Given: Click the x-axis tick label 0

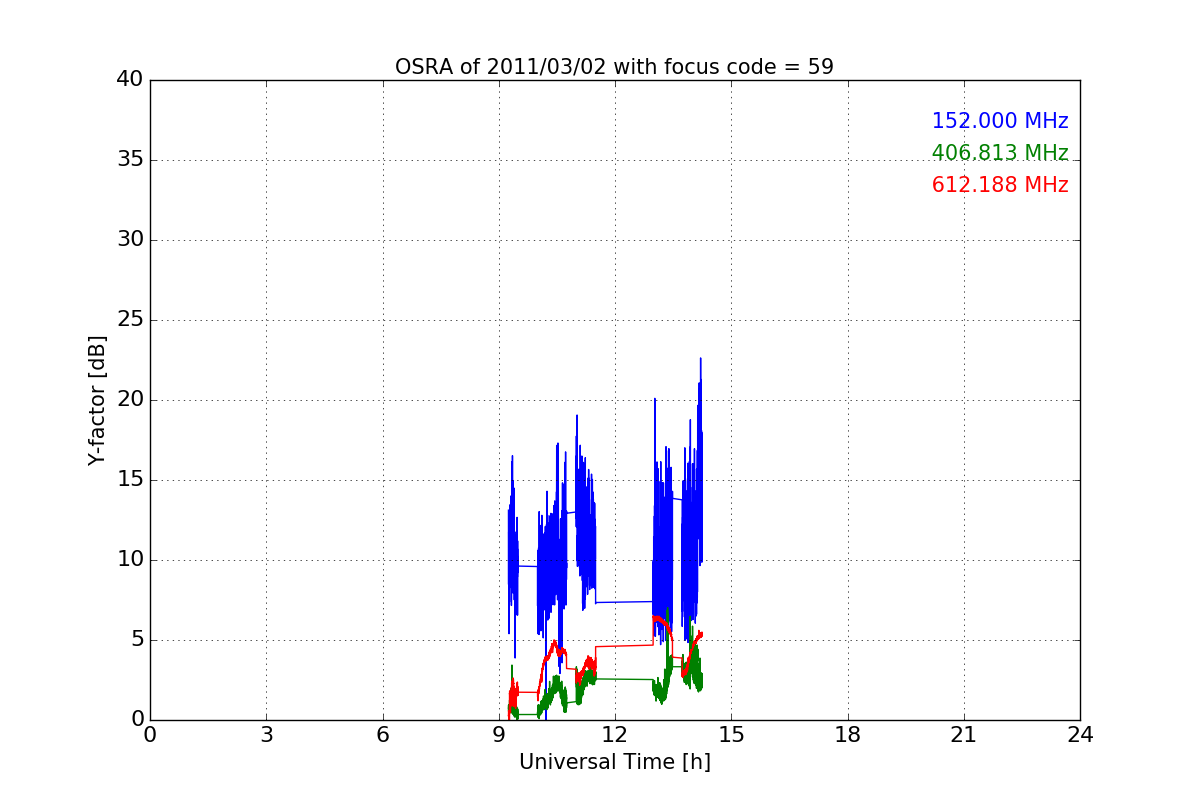Looking at the screenshot, I should (x=150, y=735).
